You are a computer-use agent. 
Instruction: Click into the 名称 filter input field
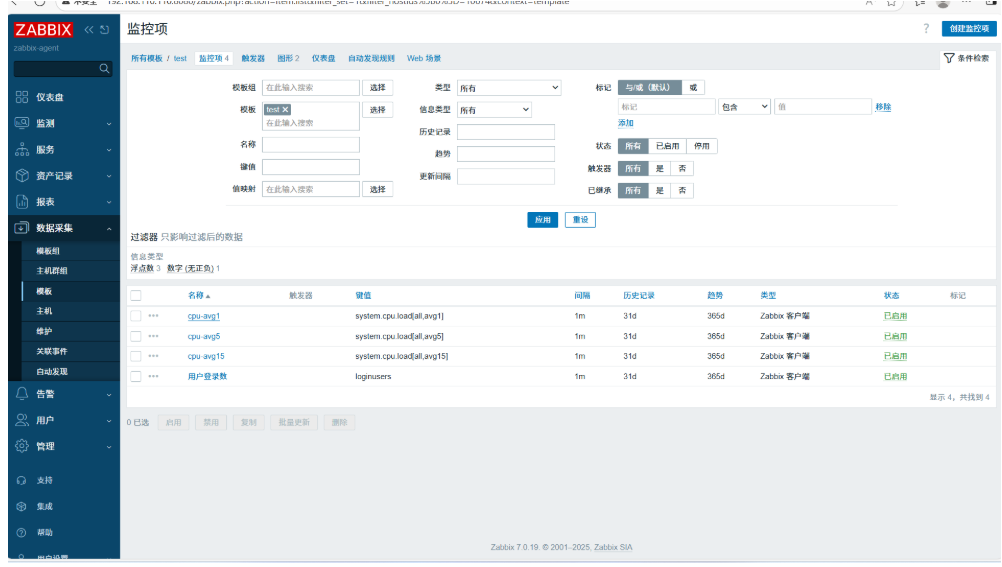[x=311, y=144]
